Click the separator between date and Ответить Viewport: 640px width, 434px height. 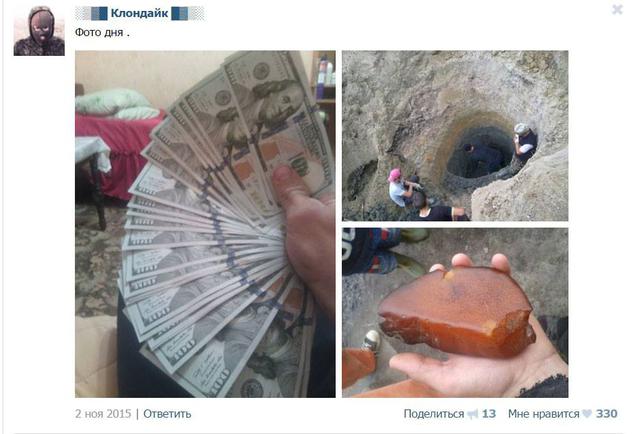pos(137,414)
